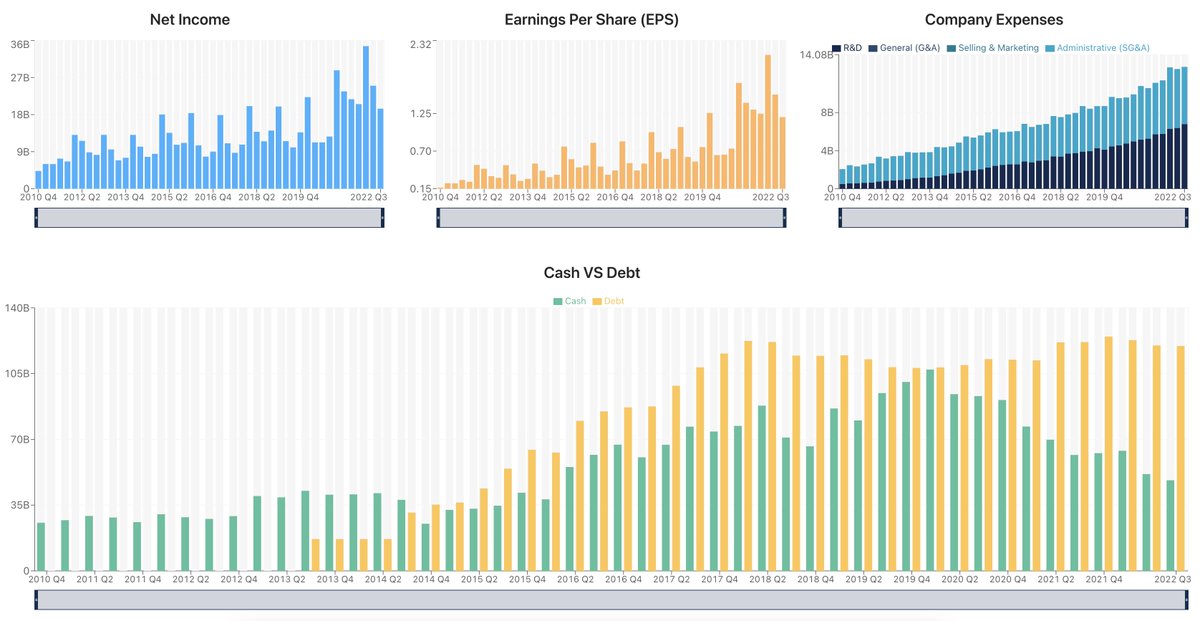Click the 27B label on Net Income axis
This screenshot has width=1200, height=621.
tap(20, 78)
